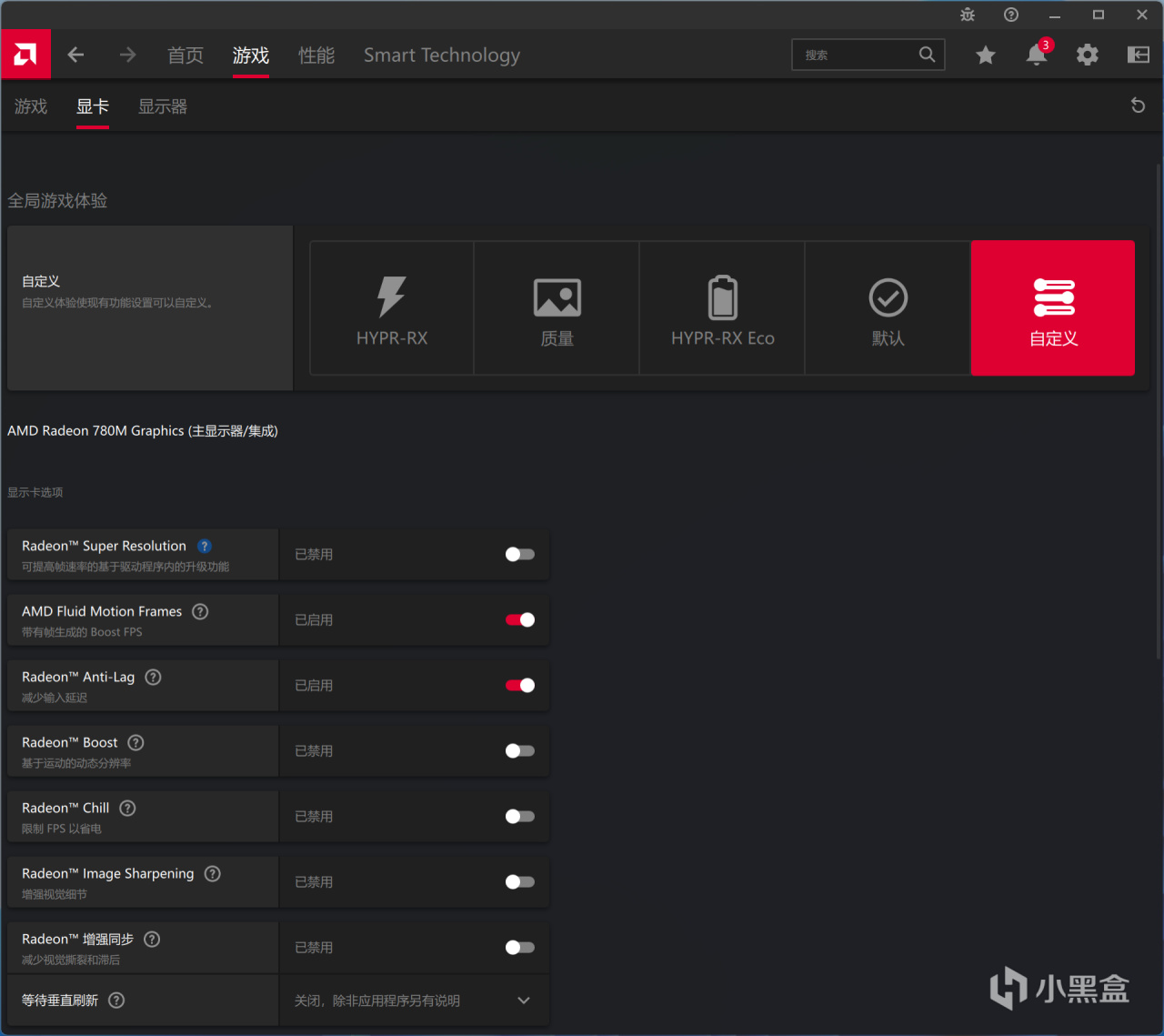Select the 游戏 main tab

pyautogui.click(x=251, y=55)
